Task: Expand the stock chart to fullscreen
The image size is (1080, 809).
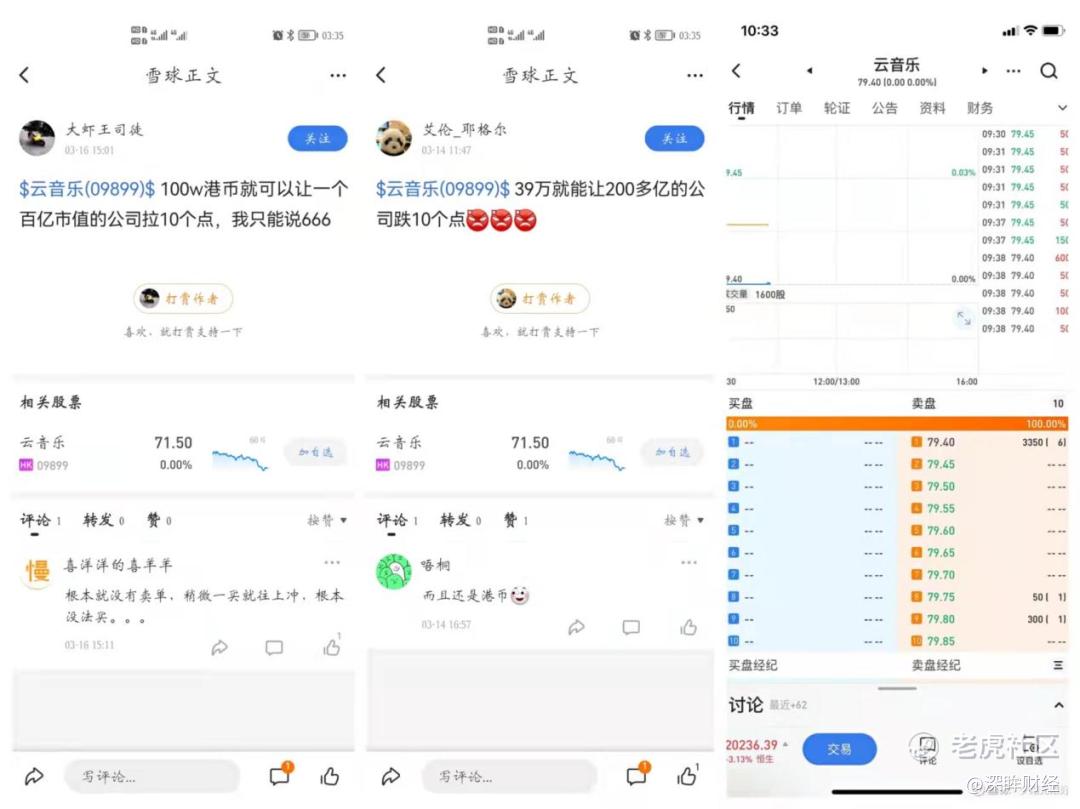Action: (x=963, y=318)
